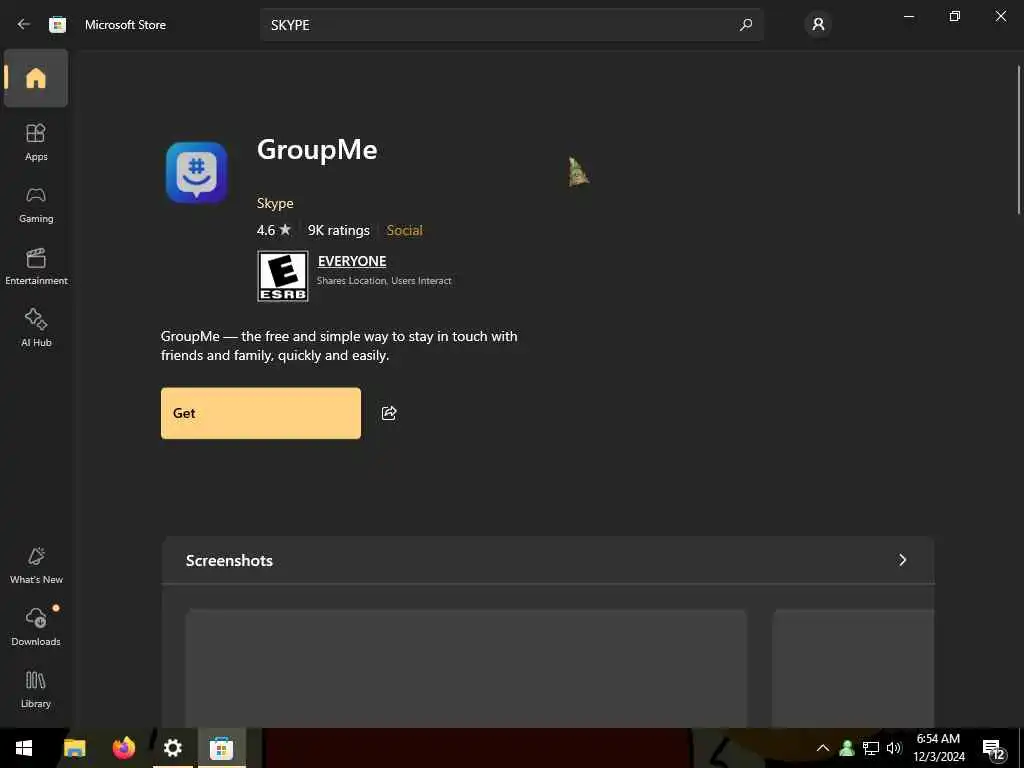Get the GroupMe app
Screen dimensions: 1024x768
(261, 413)
